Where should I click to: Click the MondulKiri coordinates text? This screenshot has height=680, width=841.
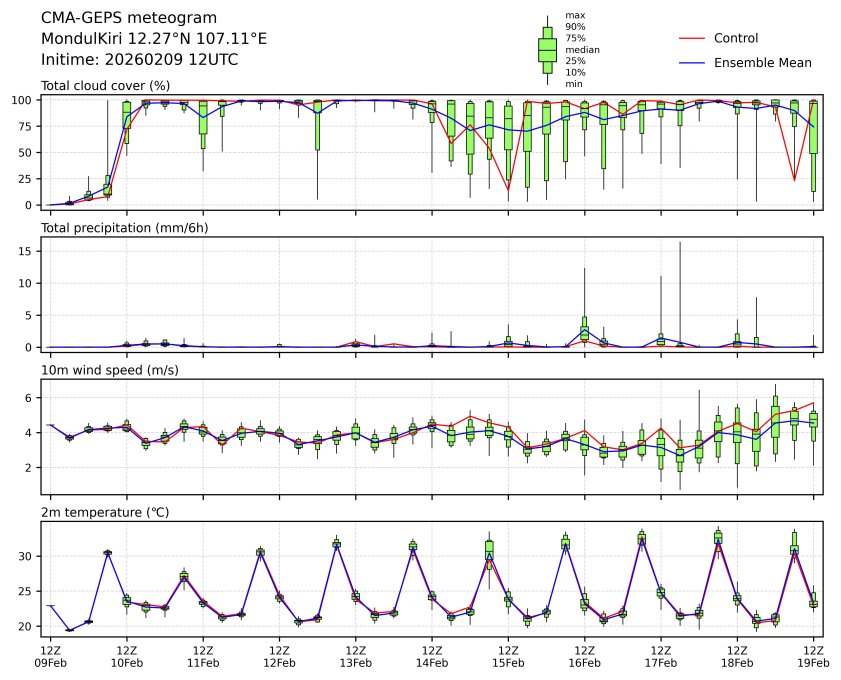pyautogui.click(x=154, y=39)
